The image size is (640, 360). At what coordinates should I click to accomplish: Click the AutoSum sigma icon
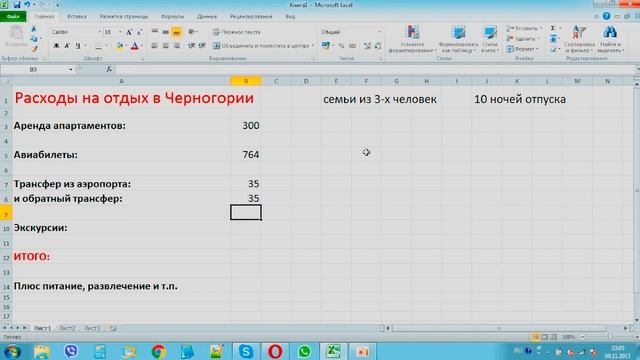(553, 28)
